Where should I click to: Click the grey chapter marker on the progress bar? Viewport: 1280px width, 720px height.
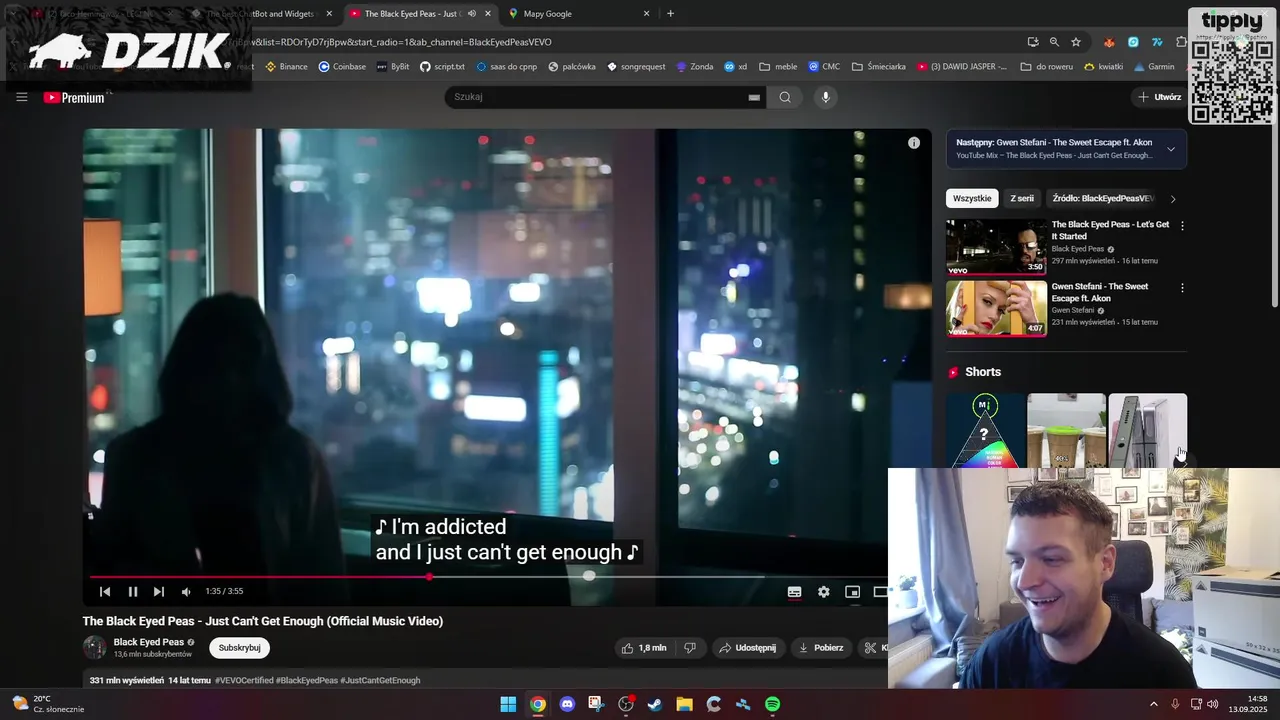coord(589,576)
